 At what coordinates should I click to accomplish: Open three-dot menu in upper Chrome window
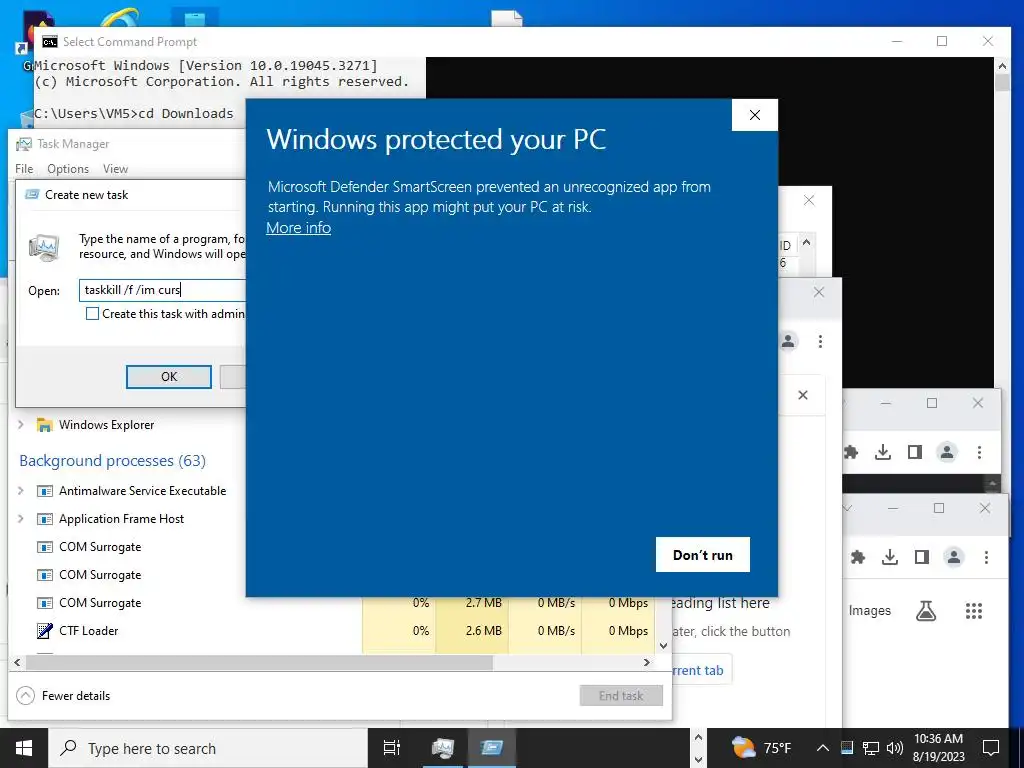(979, 452)
